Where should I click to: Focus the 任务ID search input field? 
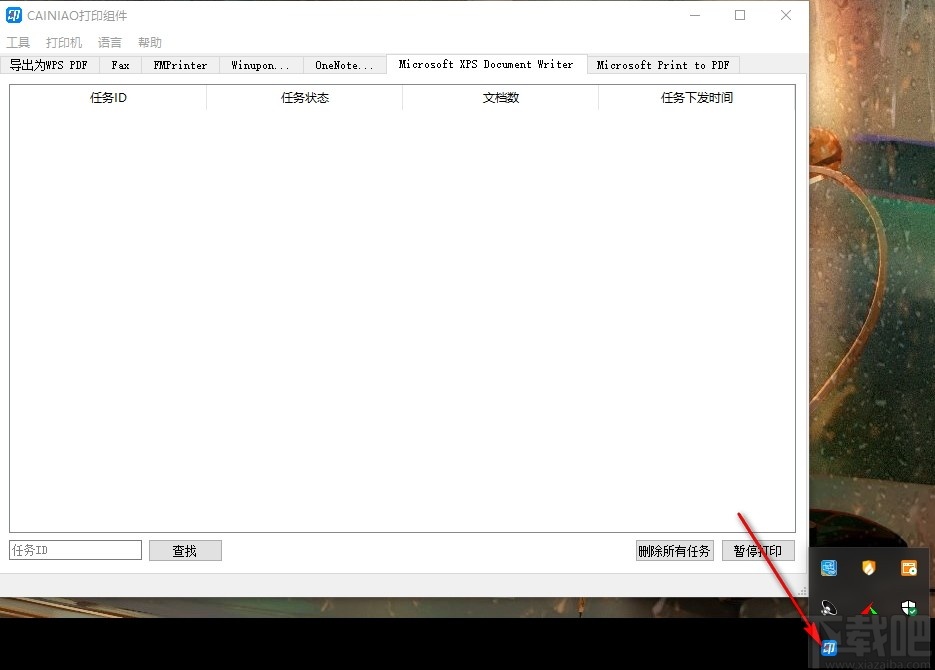[x=75, y=550]
